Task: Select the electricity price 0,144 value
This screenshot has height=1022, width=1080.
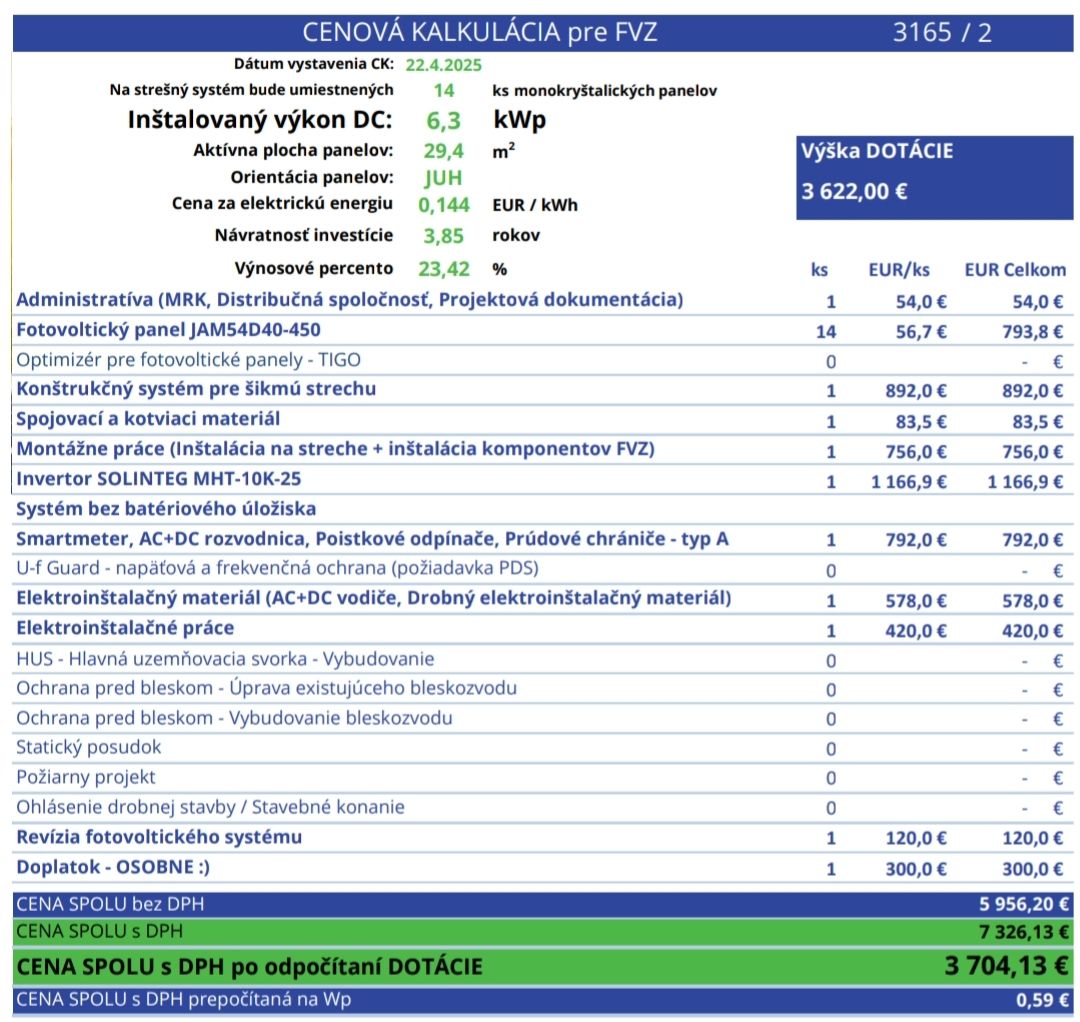Action: [444, 205]
